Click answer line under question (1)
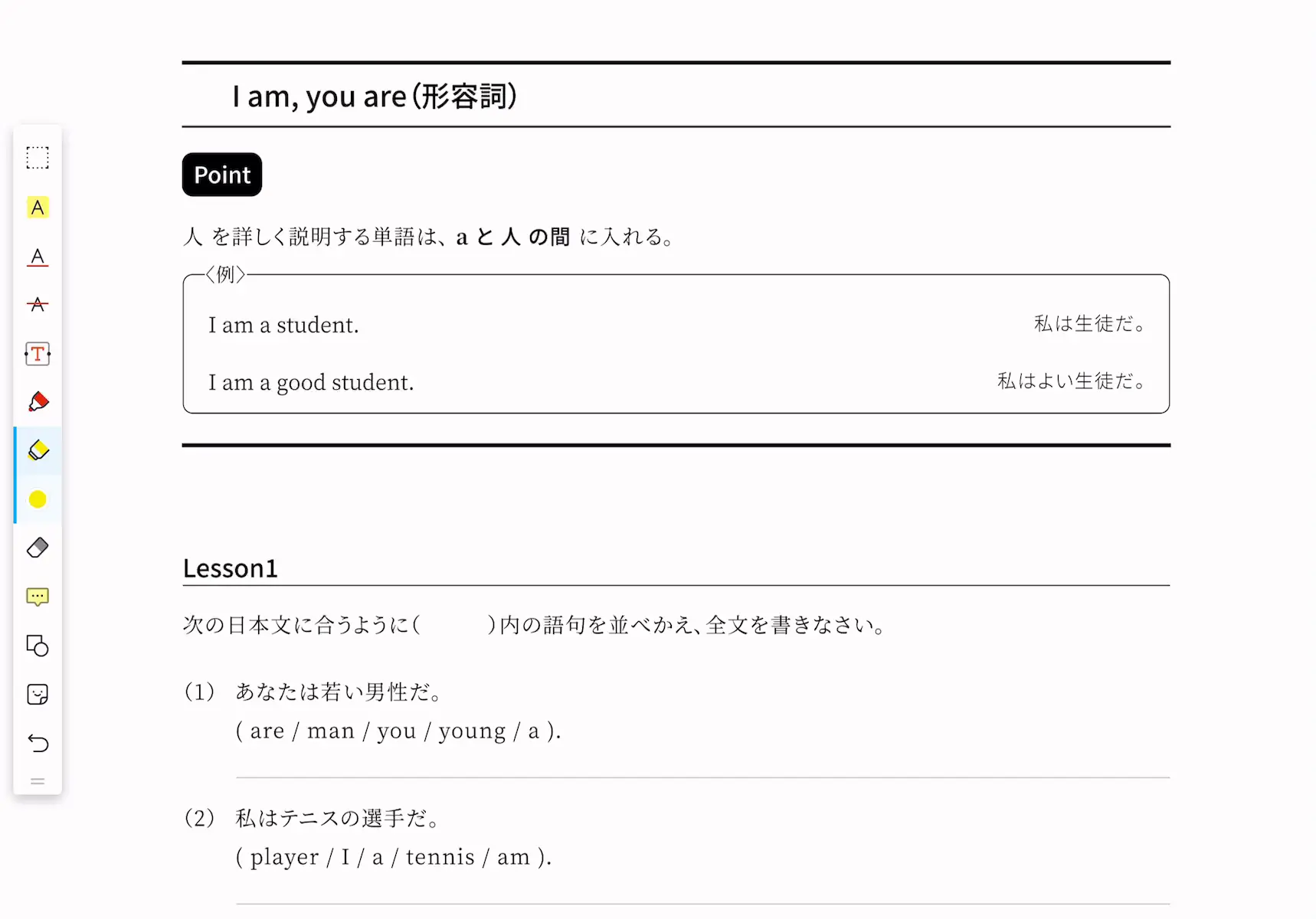Image resolution: width=1316 pixels, height=919 pixels. [702, 777]
